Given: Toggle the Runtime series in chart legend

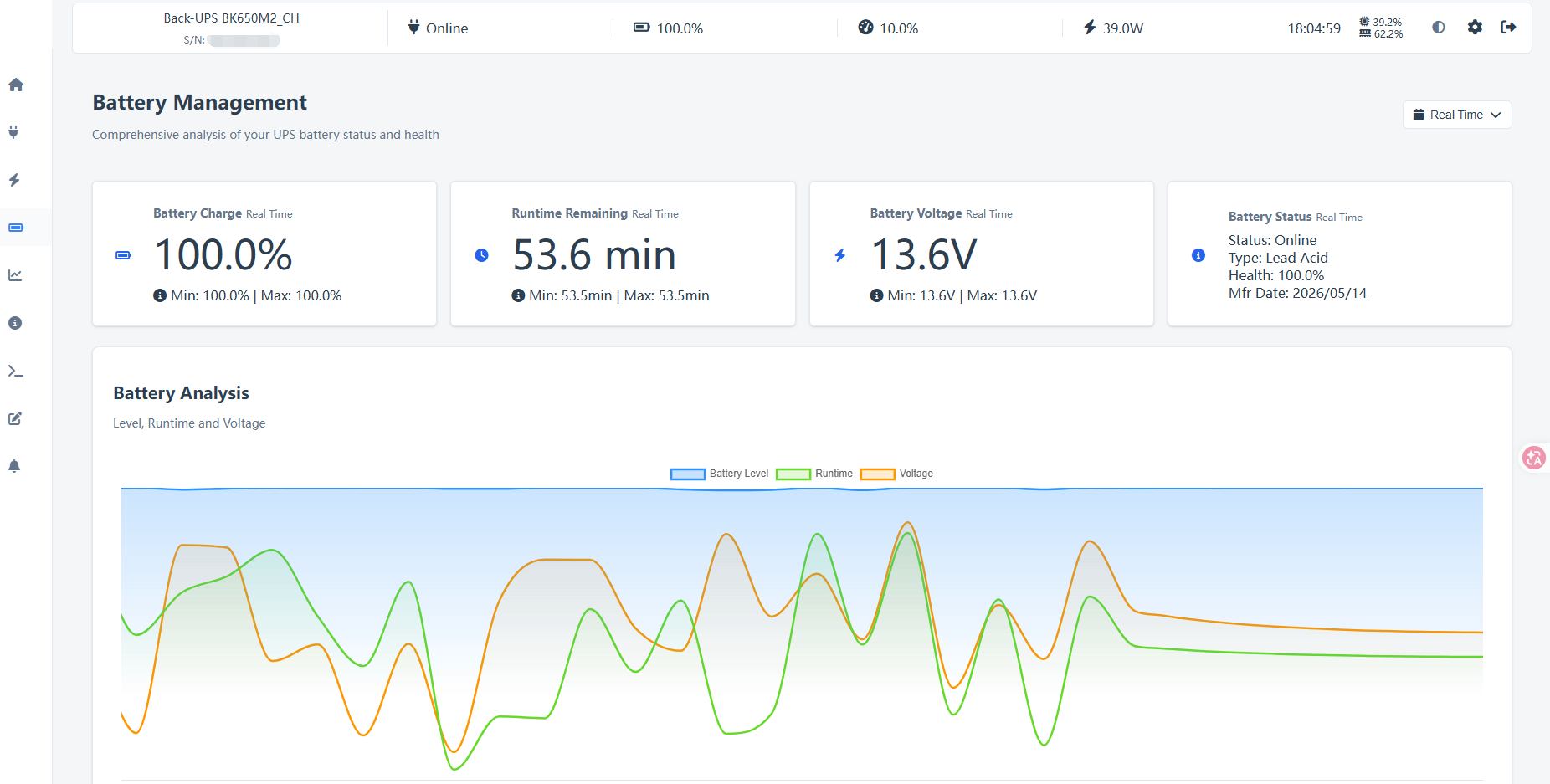Looking at the screenshot, I should click(814, 474).
